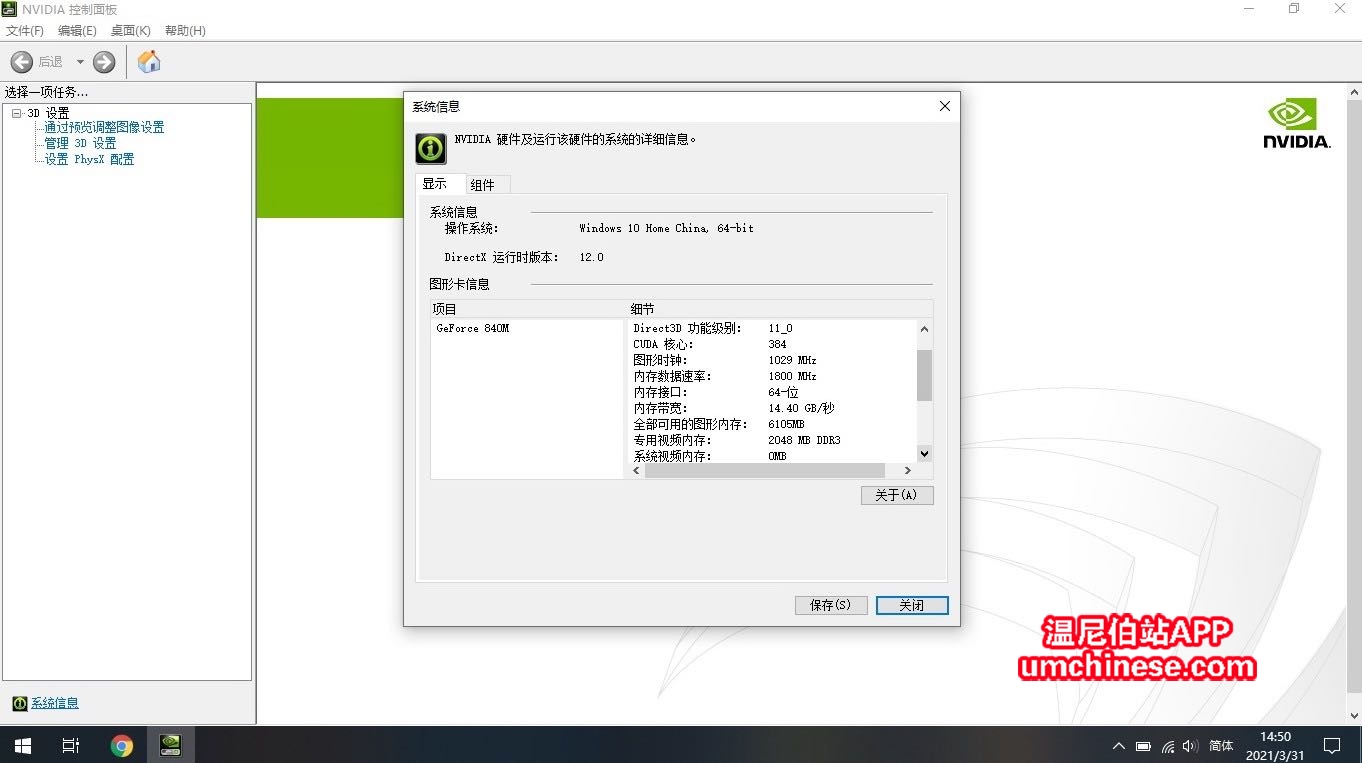
Task: Select 通过预览调整图像设置 in the task tree
Action: [104, 128]
